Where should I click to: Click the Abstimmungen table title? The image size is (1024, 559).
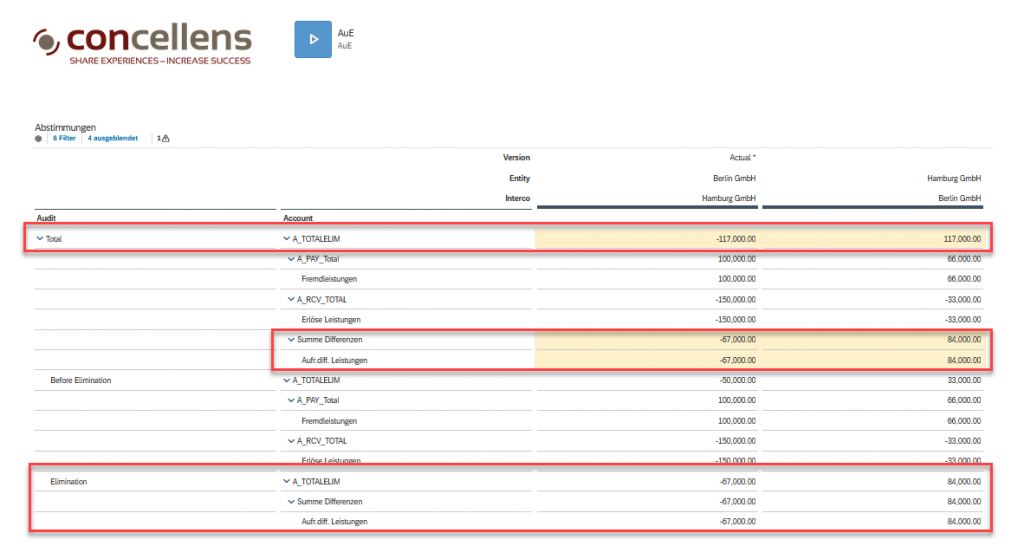pos(65,127)
